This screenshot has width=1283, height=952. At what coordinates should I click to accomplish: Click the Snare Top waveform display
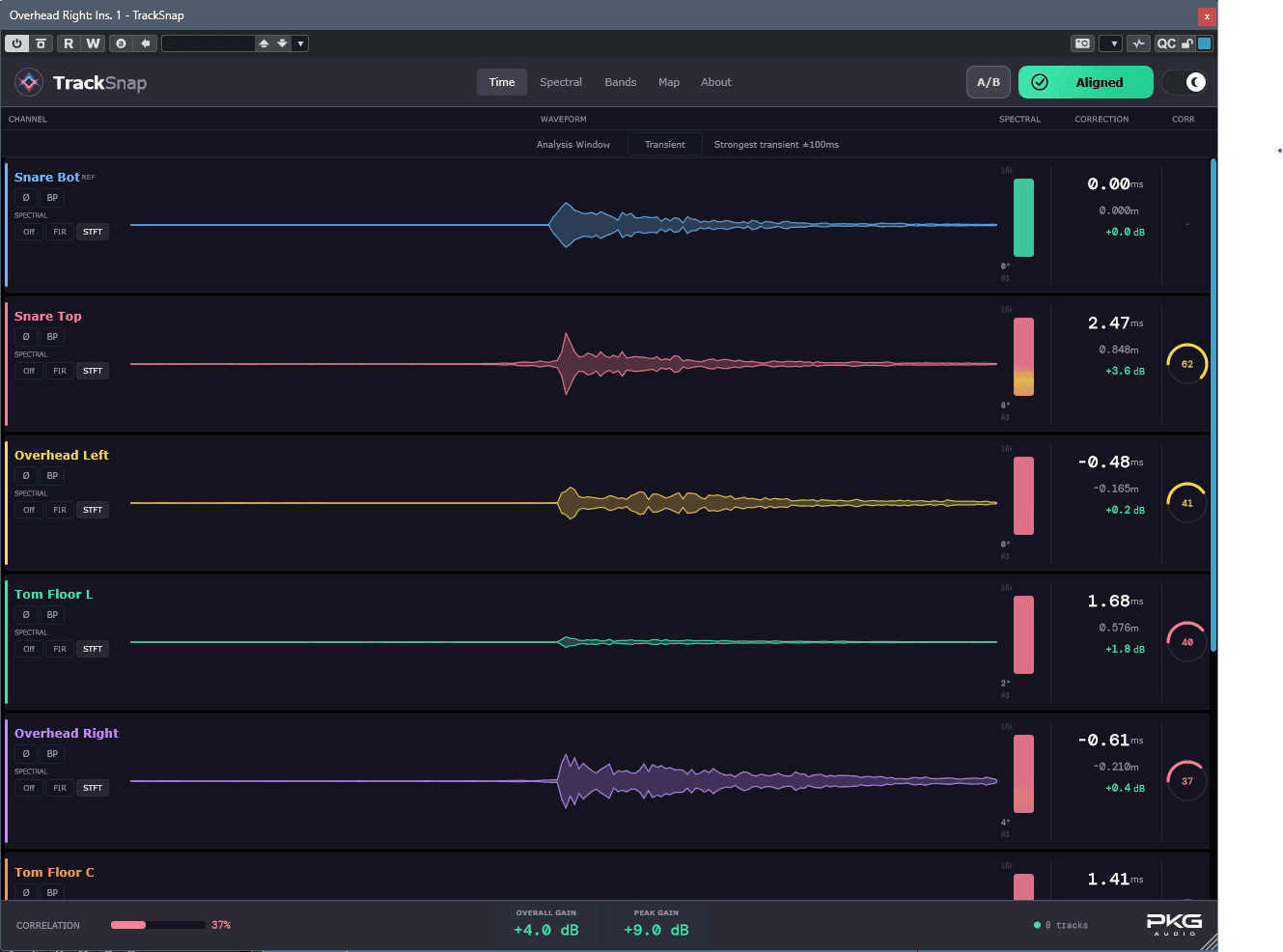[564, 364]
